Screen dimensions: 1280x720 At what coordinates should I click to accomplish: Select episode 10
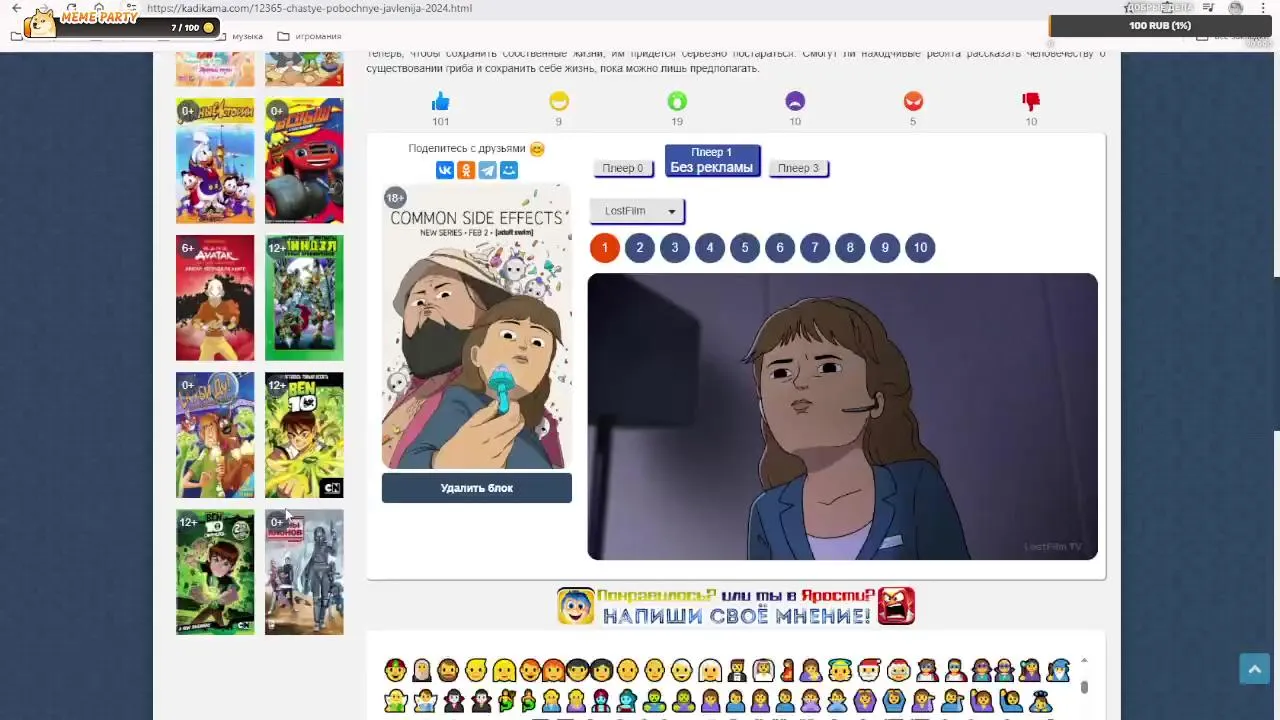pos(920,248)
